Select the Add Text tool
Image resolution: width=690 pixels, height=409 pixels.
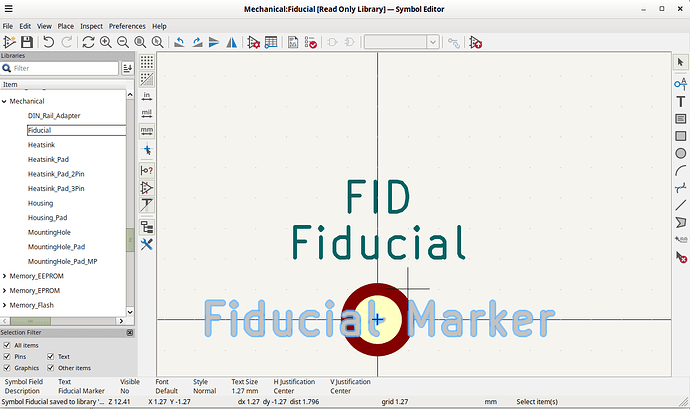tap(680, 101)
